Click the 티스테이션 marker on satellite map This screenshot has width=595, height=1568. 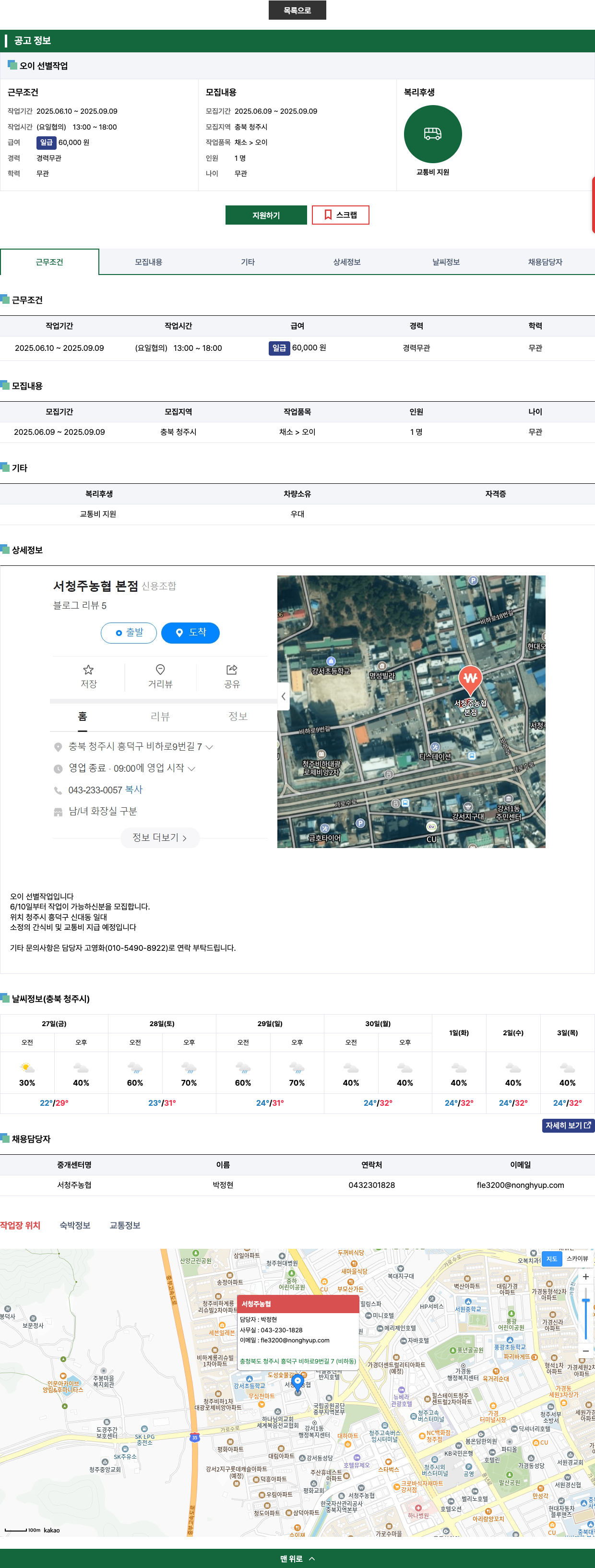tap(435, 747)
